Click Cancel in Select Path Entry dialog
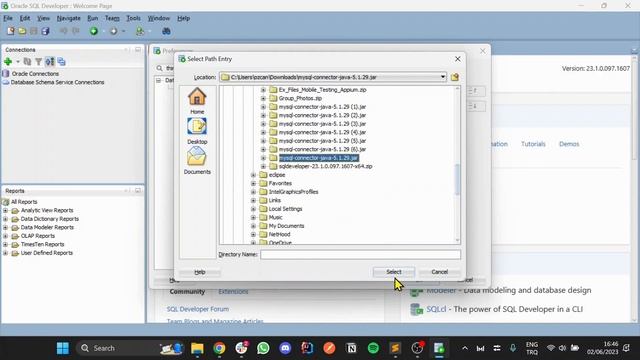Image resolution: width=640 pixels, height=360 pixels. (440, 272)
